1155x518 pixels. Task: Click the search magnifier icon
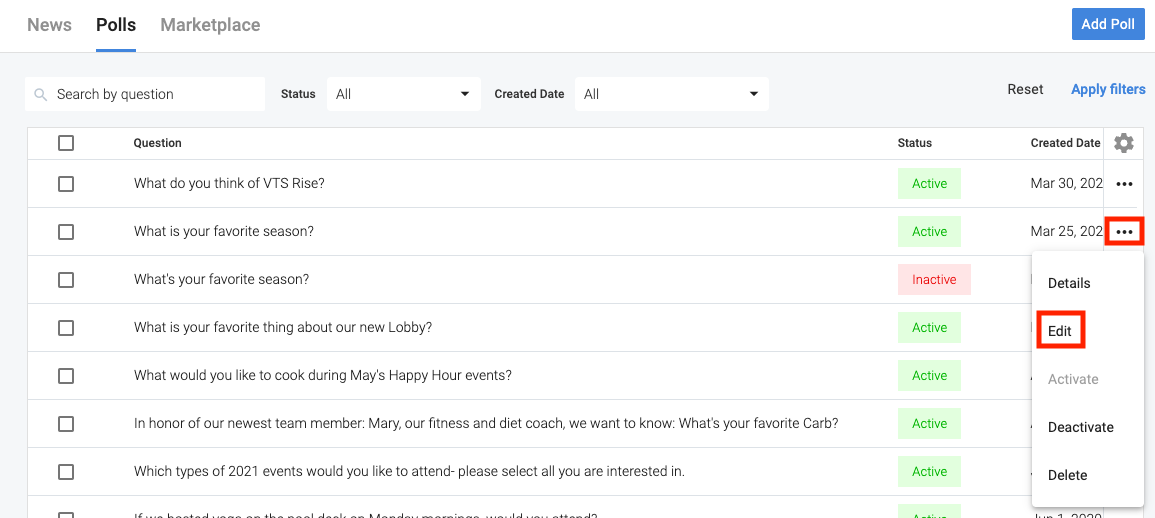click(x=41, y=94)
